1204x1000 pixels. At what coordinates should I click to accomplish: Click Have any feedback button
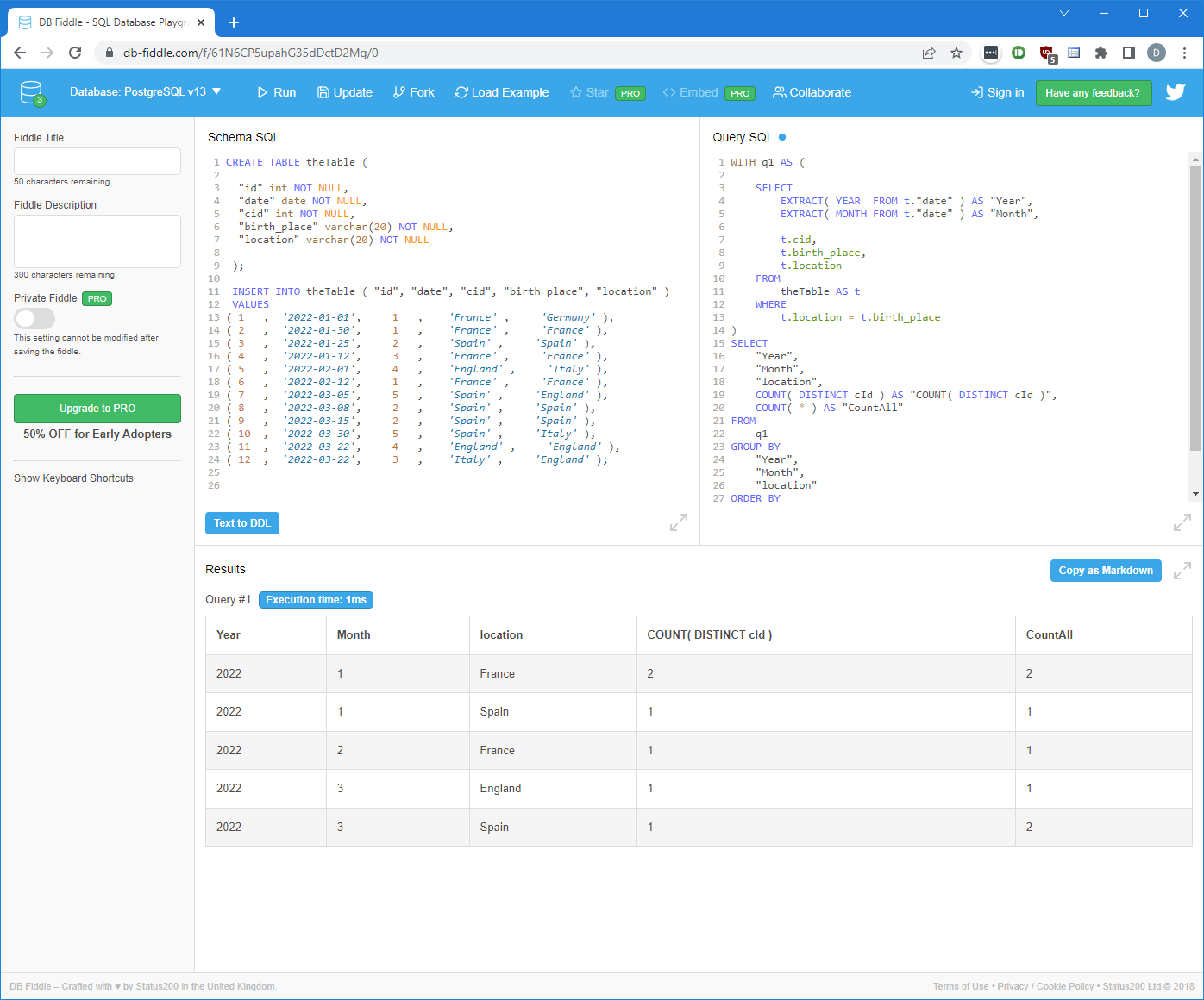[1093, 92]
